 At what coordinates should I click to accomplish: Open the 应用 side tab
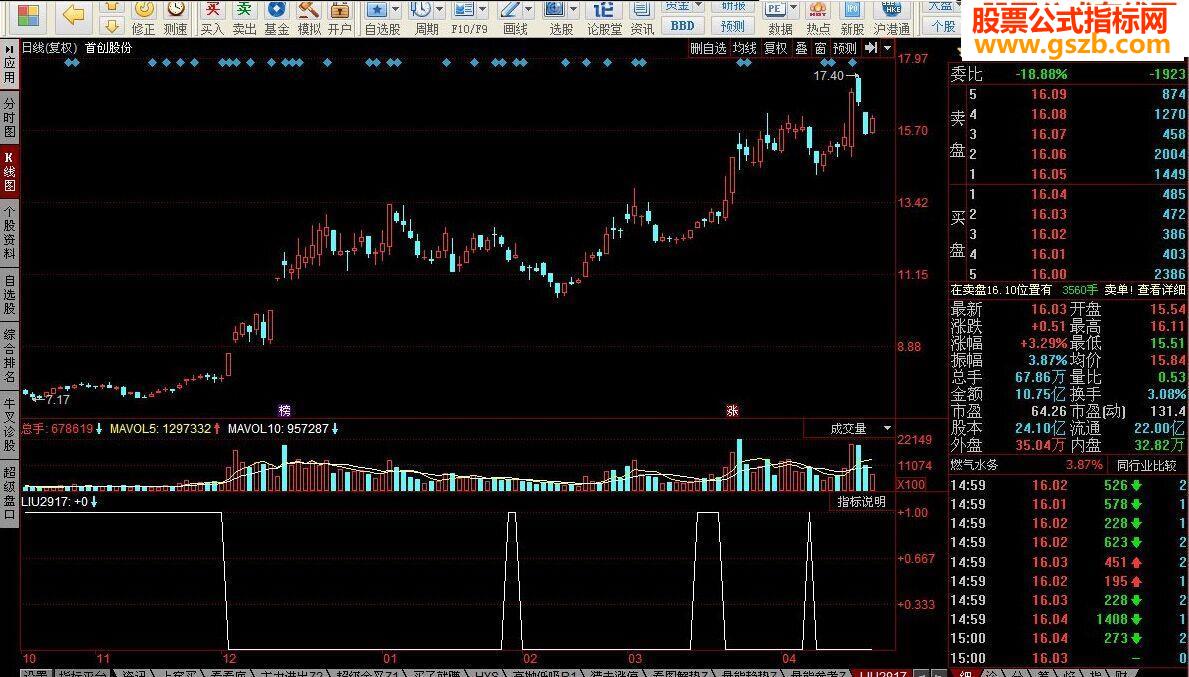click(x=9, y=66)
